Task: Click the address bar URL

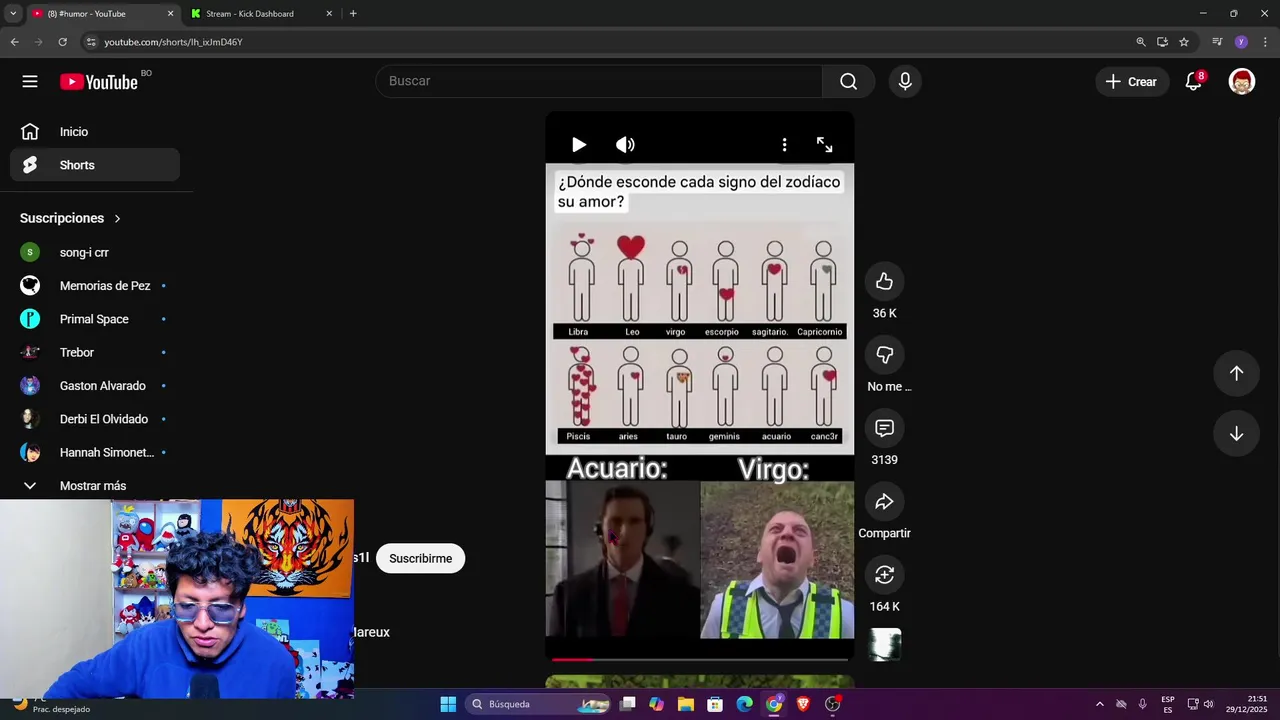Action: pyautogui.click(x=173, y=42)
